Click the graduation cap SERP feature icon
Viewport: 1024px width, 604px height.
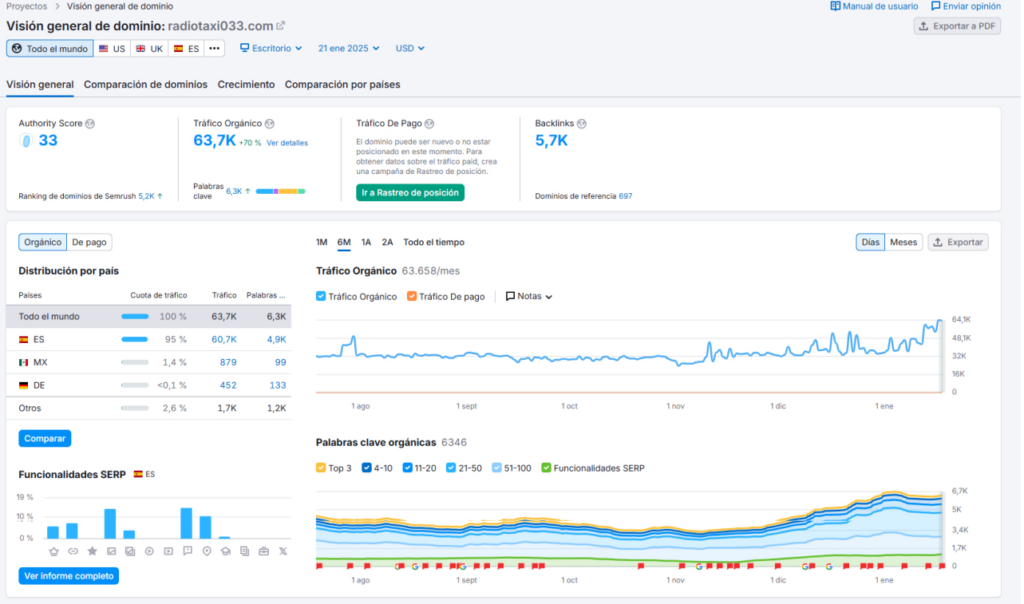click(x=226, y=551)
